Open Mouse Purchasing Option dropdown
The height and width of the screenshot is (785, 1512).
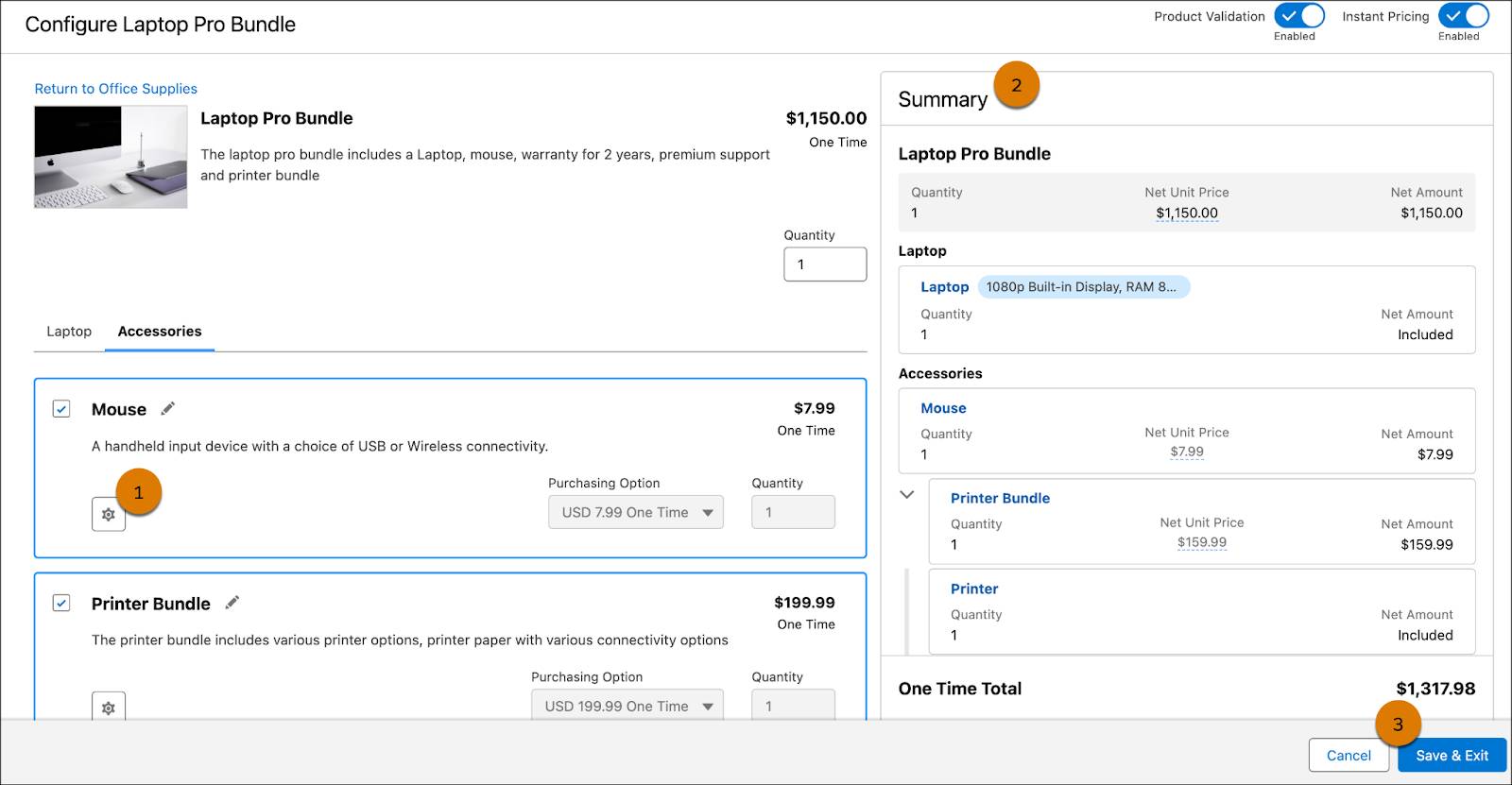point(635,512)
